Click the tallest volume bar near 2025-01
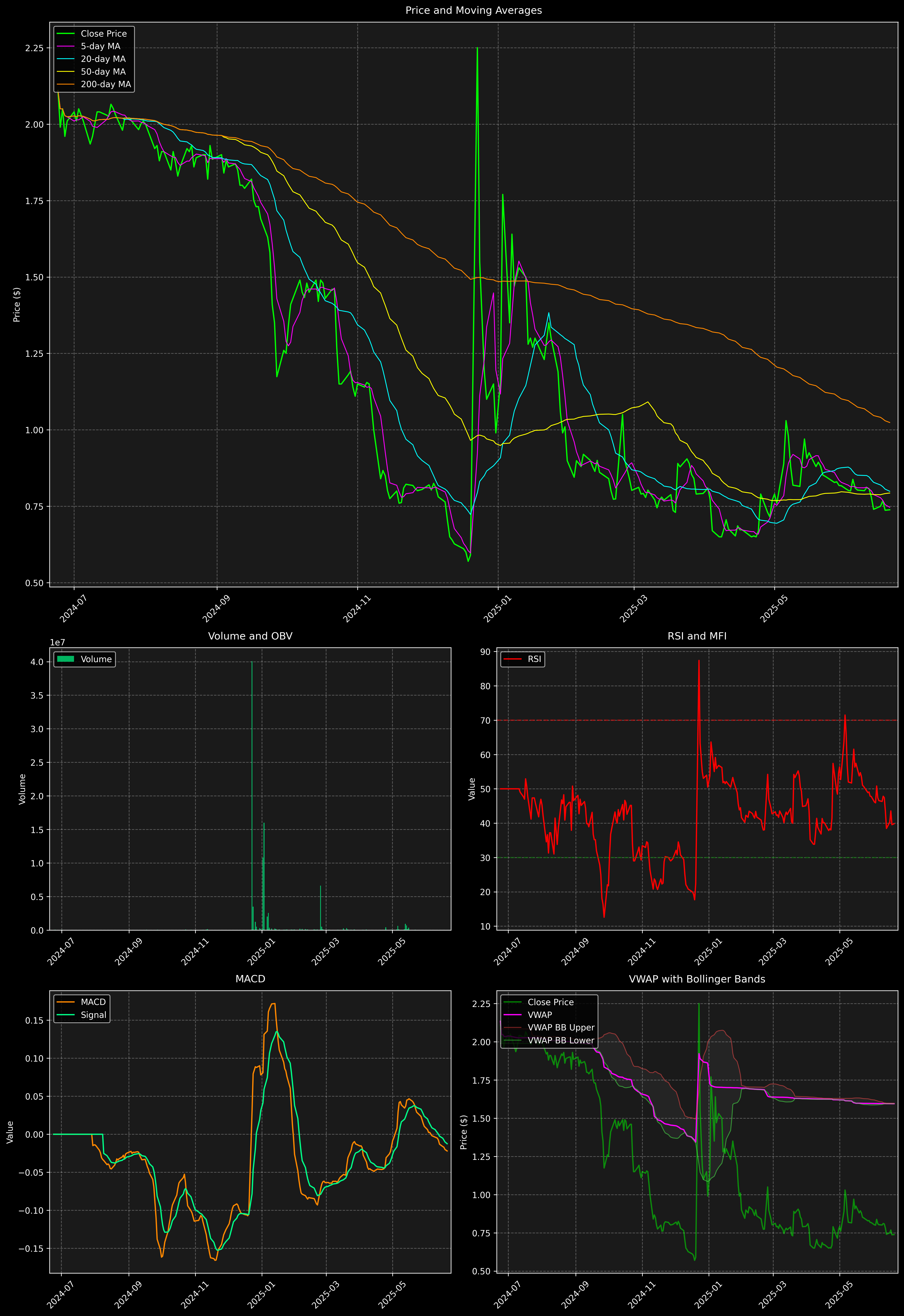Viewport: 904px width, 1316px height. [x=252, y=796]
